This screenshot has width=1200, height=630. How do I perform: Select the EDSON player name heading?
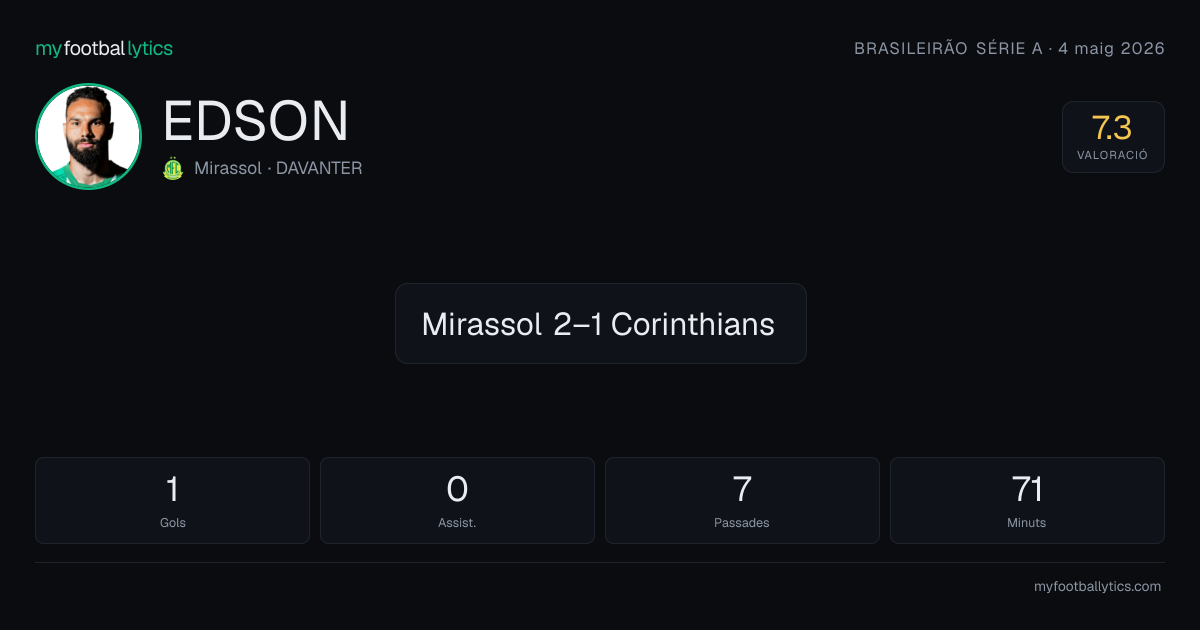(x=256, y=122)
